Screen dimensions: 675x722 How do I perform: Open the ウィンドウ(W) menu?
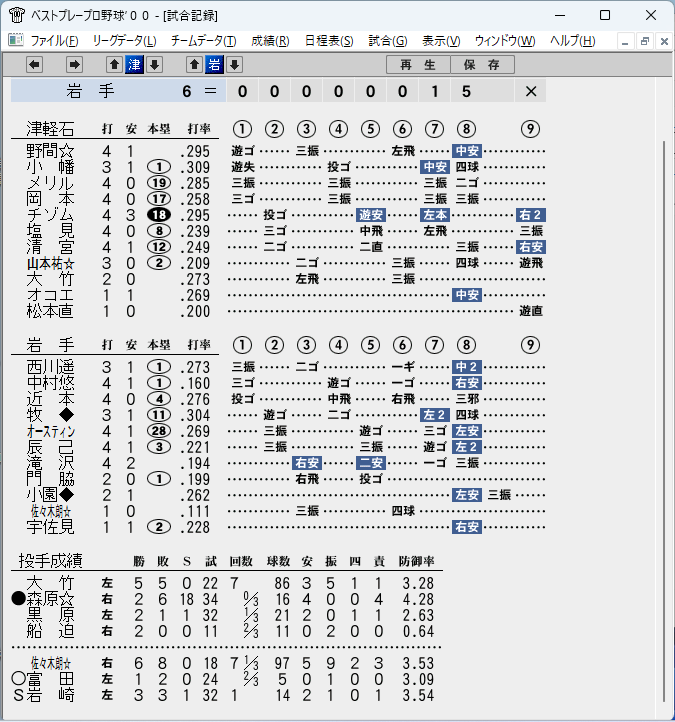tap(505, 41)
